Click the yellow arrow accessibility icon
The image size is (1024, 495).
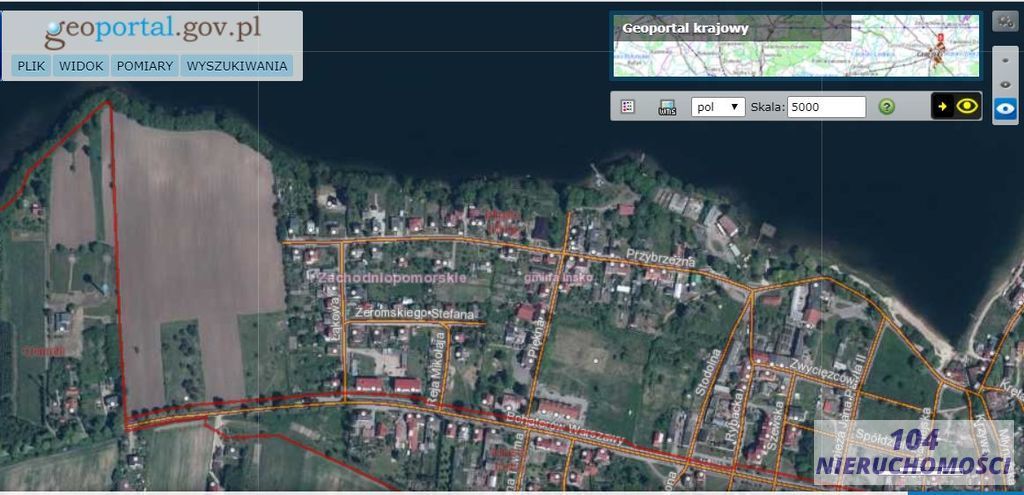[942, 106]
